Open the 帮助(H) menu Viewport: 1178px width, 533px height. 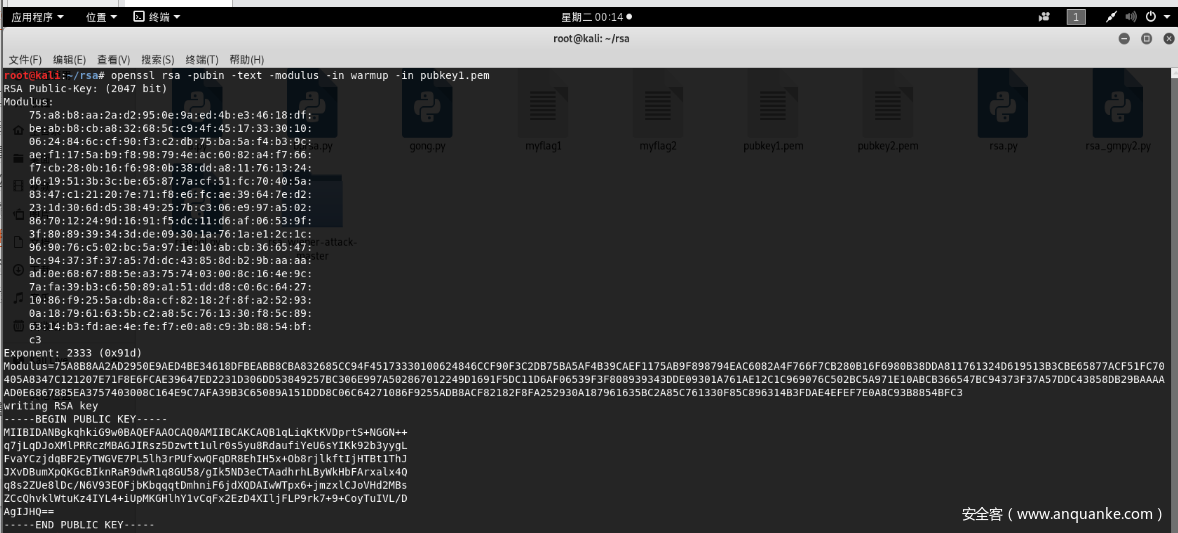click(246, 60)
